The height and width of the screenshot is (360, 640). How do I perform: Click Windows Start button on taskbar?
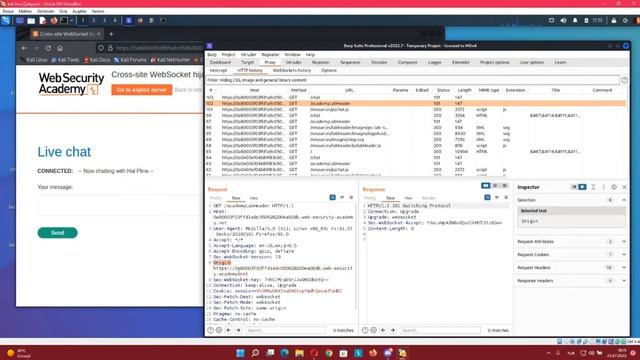click(240, 353)
